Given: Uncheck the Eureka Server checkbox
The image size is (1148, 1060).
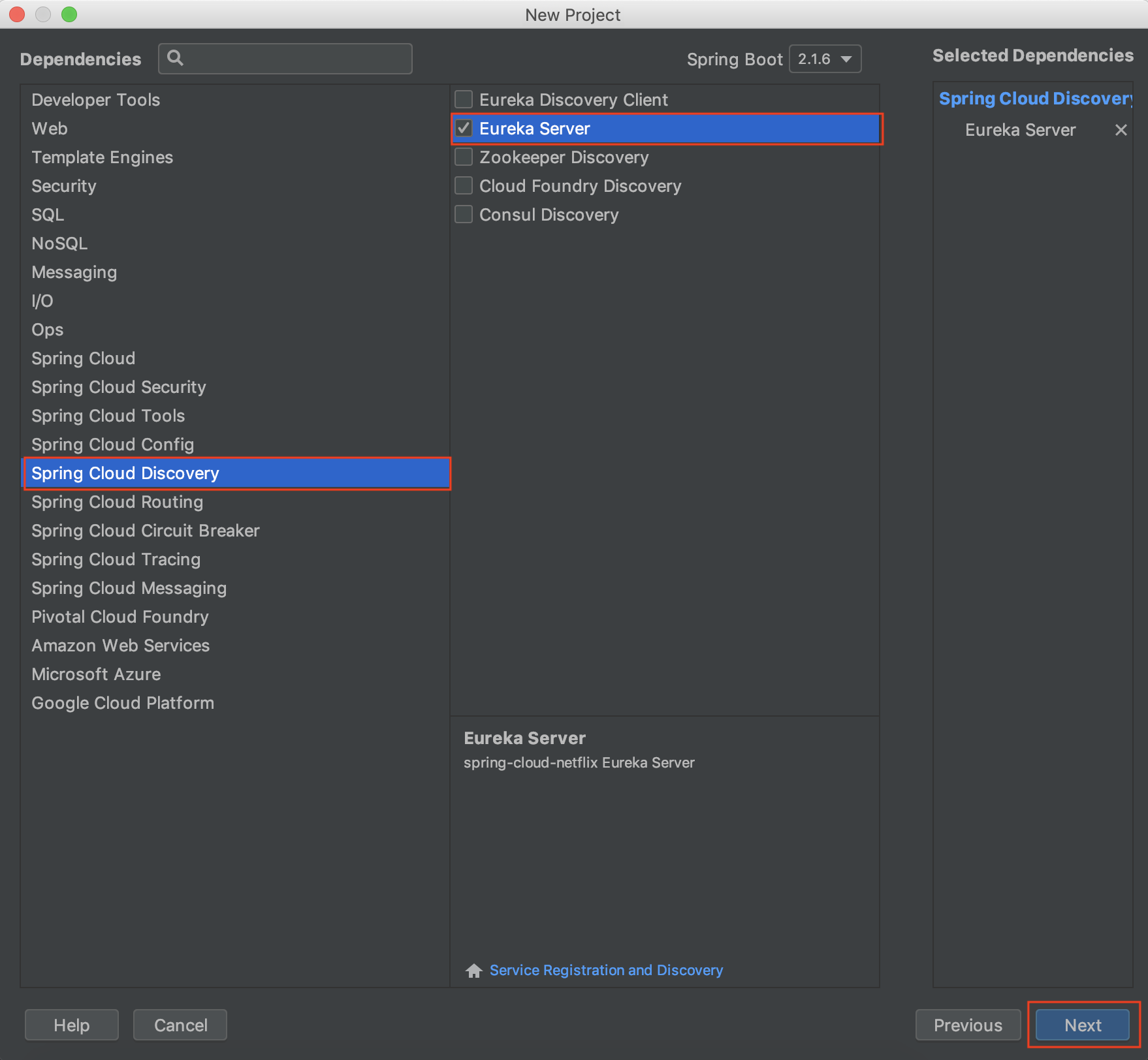Looking at the screenshot, I should 464,128.
